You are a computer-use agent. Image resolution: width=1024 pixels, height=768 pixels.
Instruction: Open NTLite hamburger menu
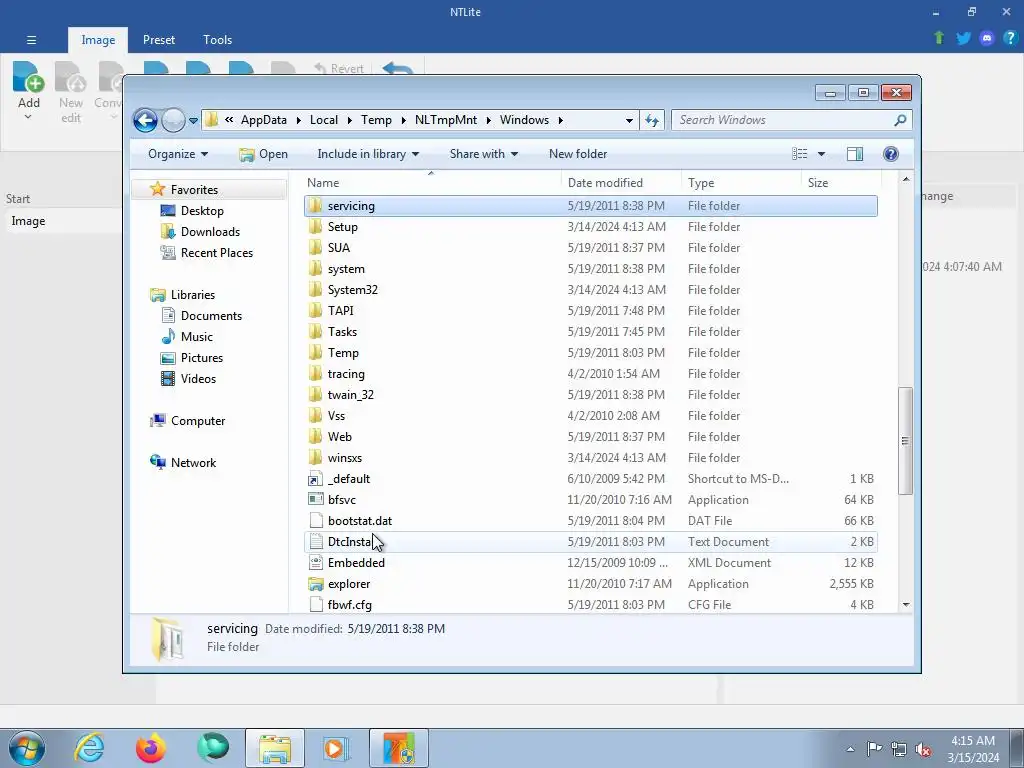[x=31, y=40]
